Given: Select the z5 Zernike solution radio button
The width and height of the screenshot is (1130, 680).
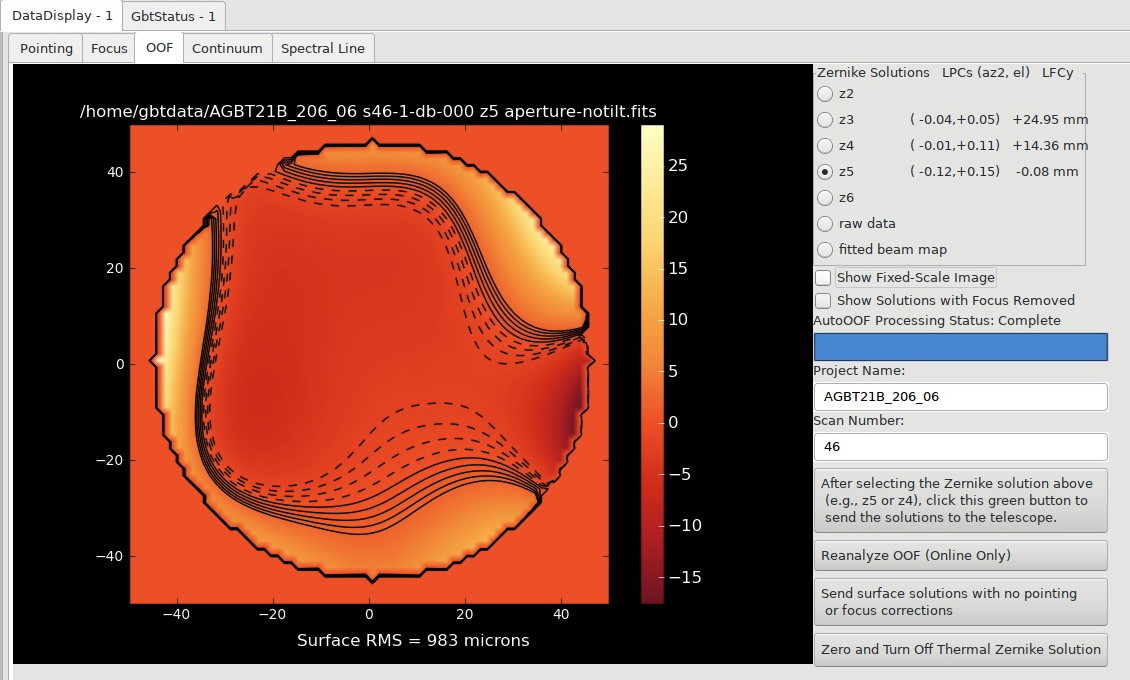Looking at the screenshot, I should coord(825,171).
